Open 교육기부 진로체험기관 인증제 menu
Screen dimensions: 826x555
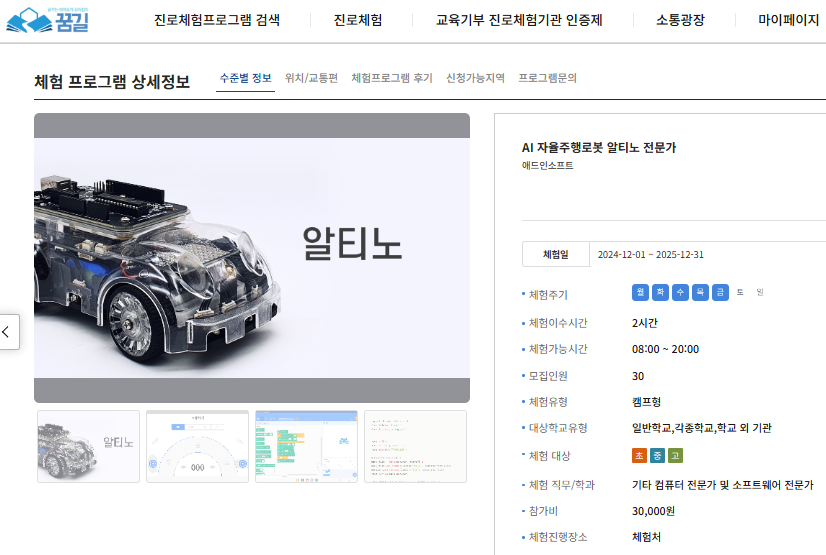pyautogui.click(x=519, y=21)
